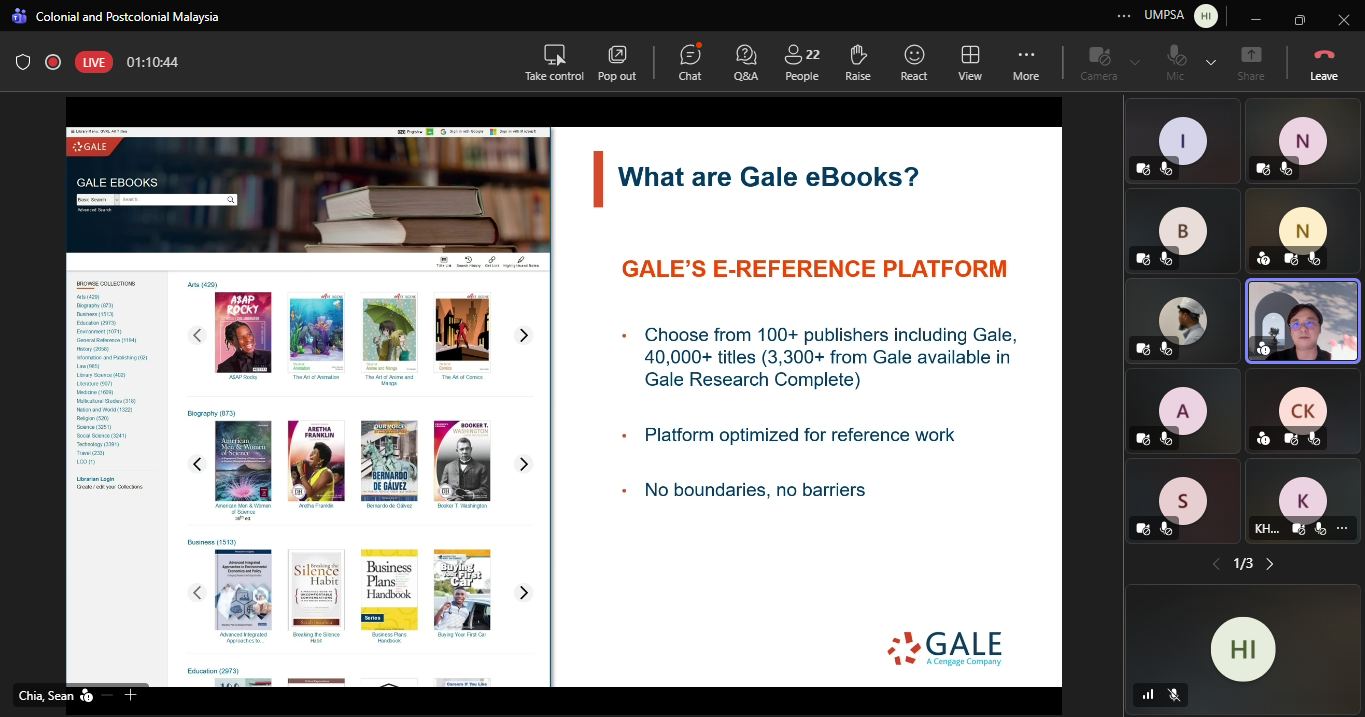Screen dimensions: 1365x717
Task: Click the shield privacy icon
Action: [x=23, y=62]
